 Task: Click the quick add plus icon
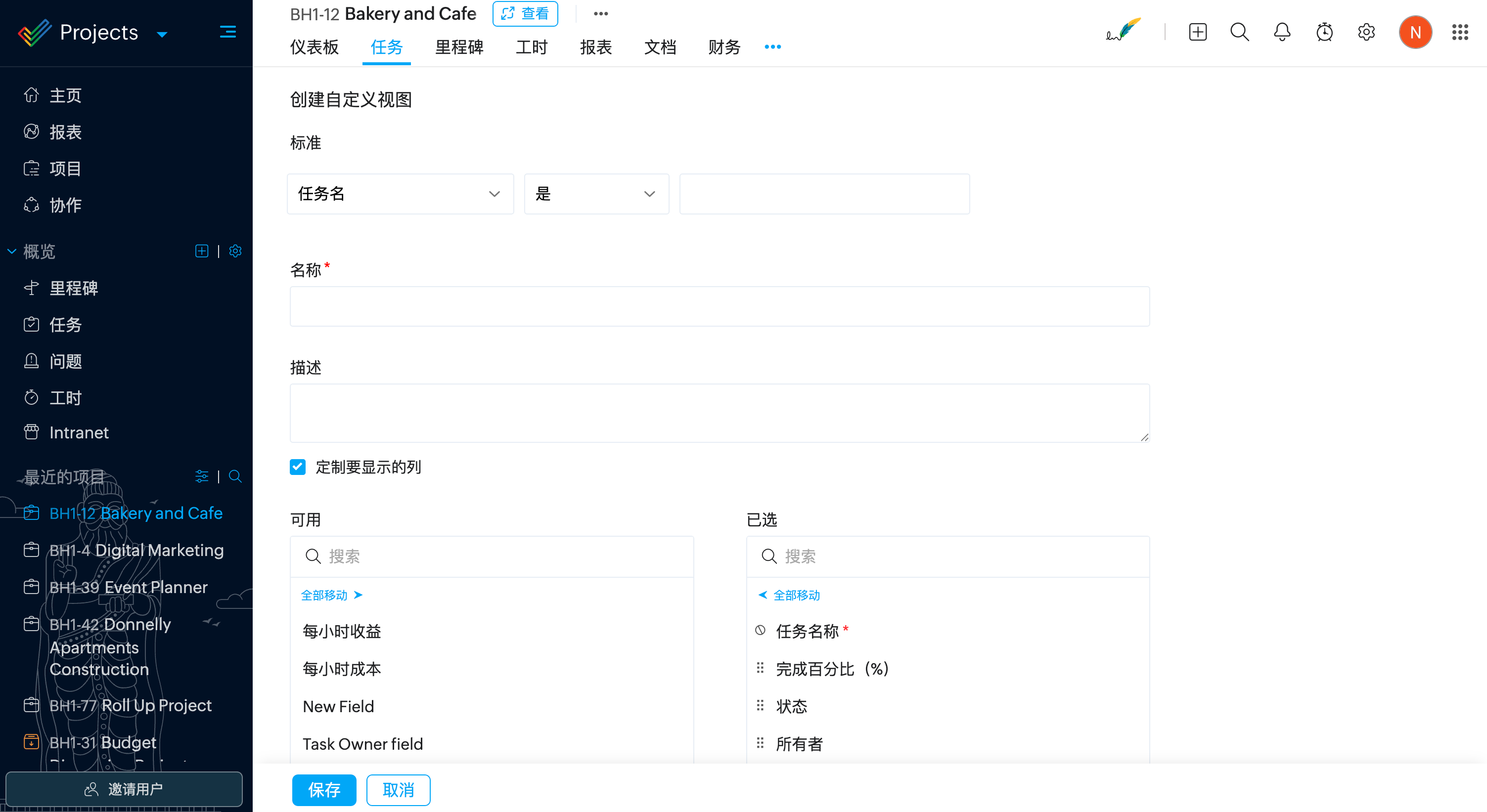click(x=1198, y=32)
